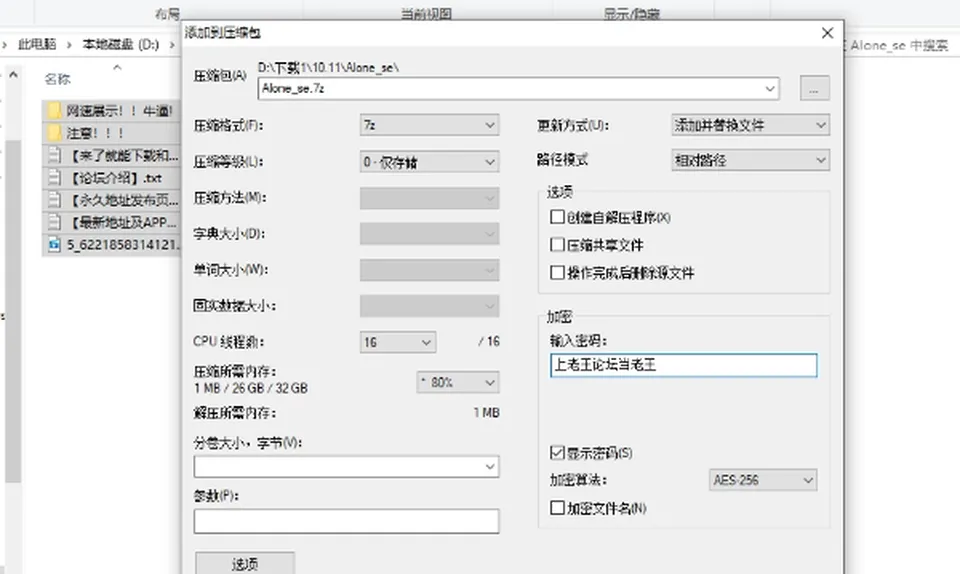This screenshot has width=960, height=574.
Task: Click the 参数 parameters input field
Action: tap(347, 521)
